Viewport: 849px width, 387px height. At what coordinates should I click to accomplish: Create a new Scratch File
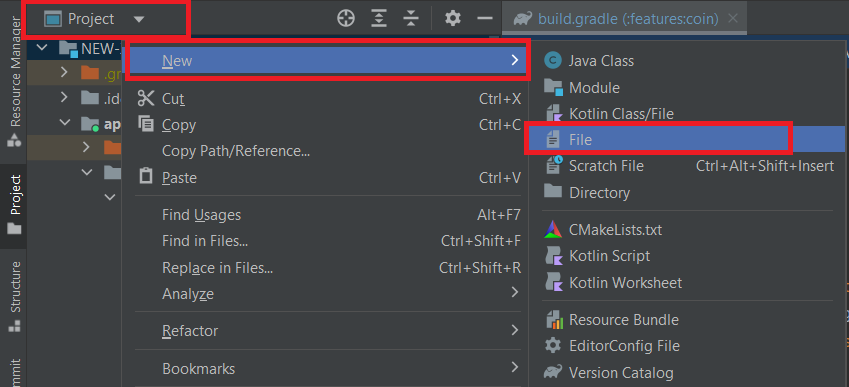687,166
